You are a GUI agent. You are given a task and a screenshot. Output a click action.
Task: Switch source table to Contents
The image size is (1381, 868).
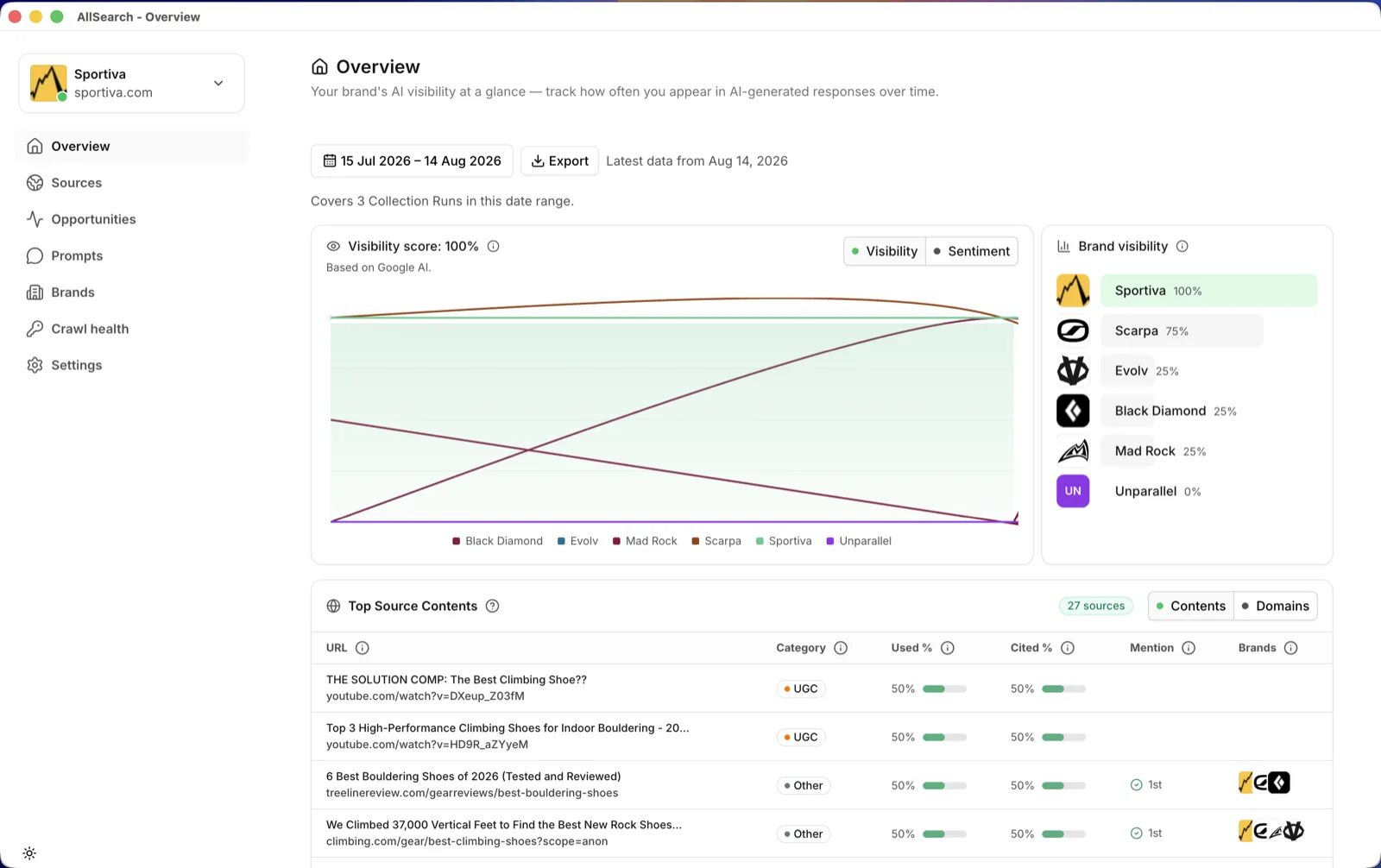pos(1191,606)
